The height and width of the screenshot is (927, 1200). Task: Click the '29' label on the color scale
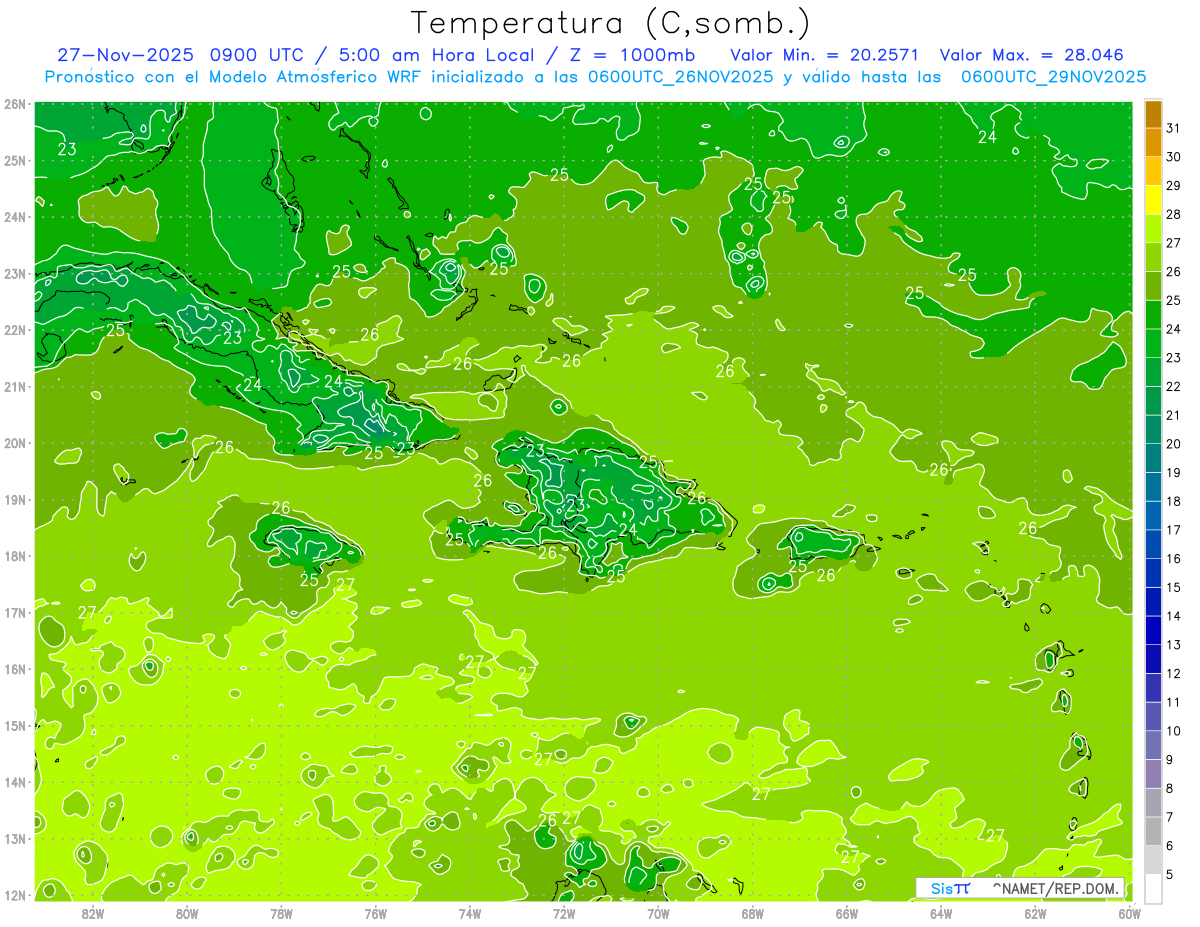(1173, 186)
